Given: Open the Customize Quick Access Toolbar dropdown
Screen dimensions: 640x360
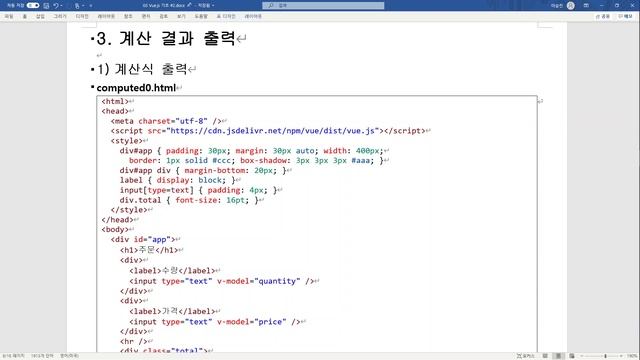Looking at the screenshot, I should (x=91, y=6).
